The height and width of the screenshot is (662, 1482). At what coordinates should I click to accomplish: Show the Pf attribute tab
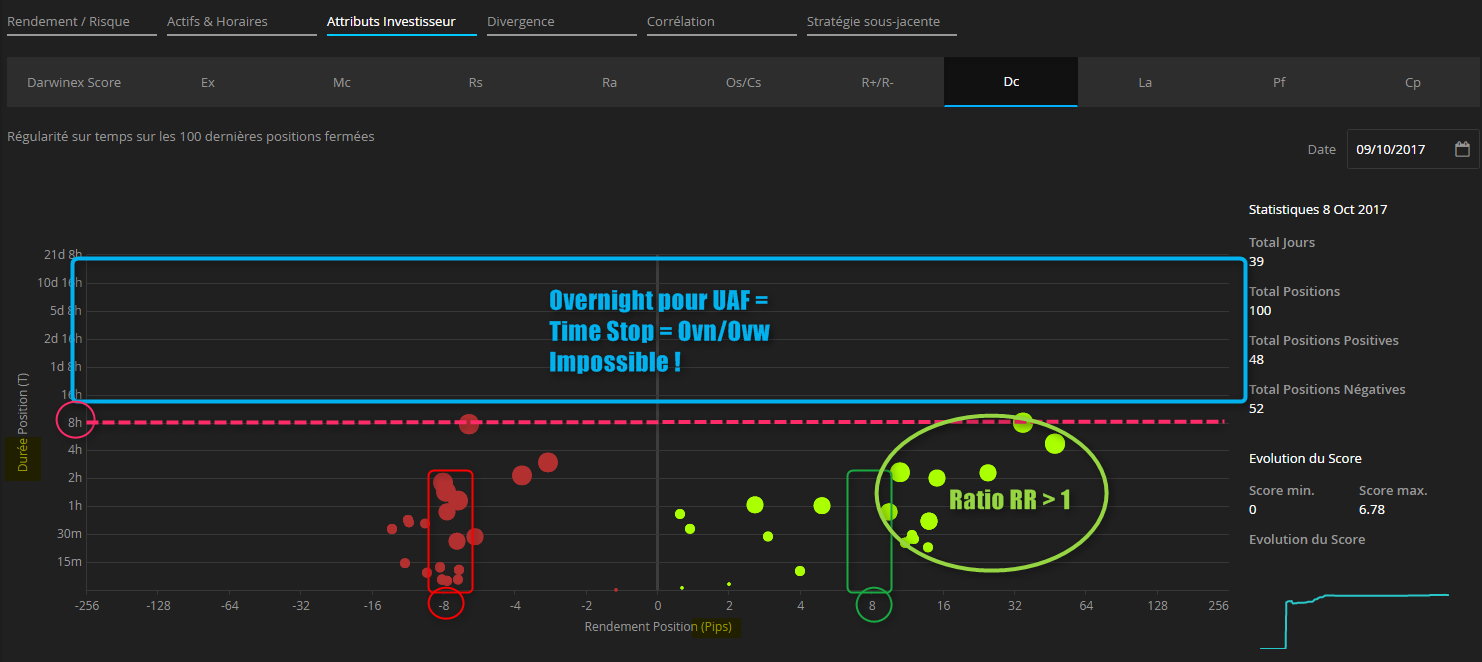click(1279, 82)
